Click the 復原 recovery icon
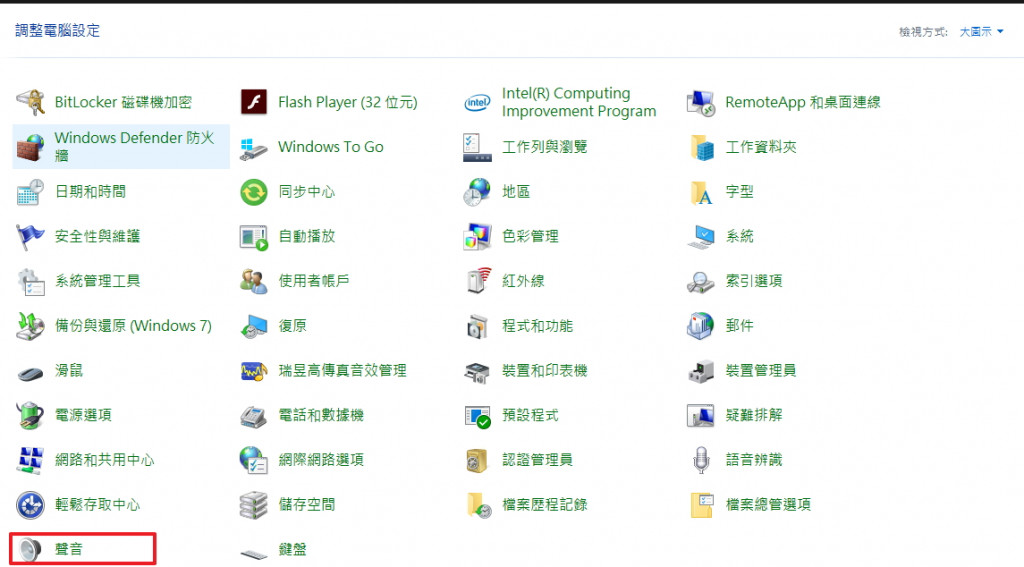The height and width of the screenshot is (567, 1024). tap(253, 326)
